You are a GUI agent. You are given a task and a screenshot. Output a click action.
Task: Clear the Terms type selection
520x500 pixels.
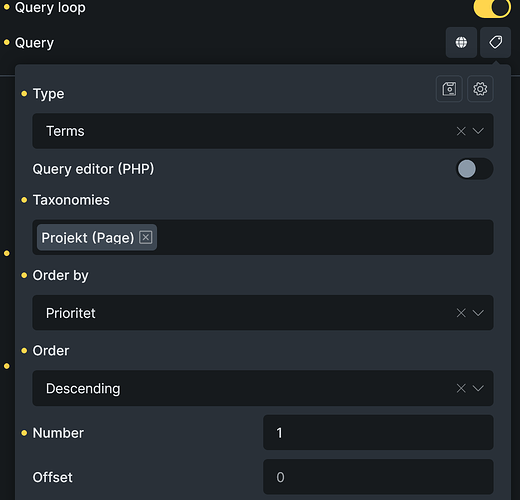(461, 131)
